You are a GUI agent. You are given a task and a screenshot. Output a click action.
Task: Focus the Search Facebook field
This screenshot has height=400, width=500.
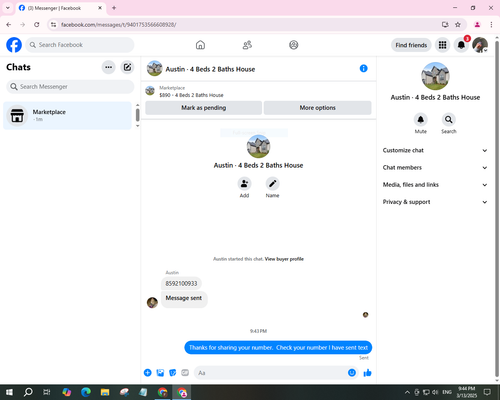pyautogui.click(x=80, y=45)
